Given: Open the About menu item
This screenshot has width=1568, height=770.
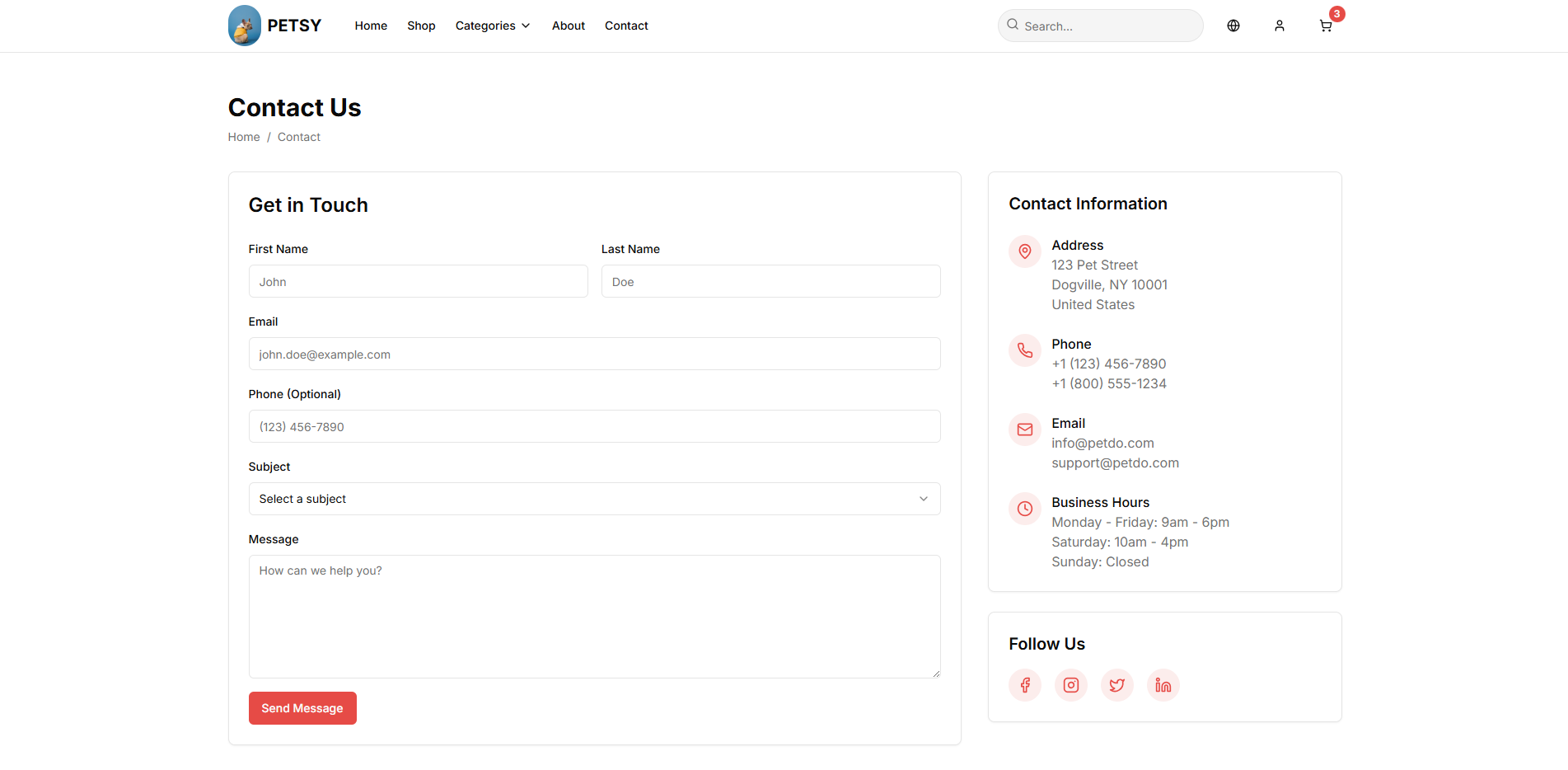Looking at the screenshot, I should click(568, 26).
